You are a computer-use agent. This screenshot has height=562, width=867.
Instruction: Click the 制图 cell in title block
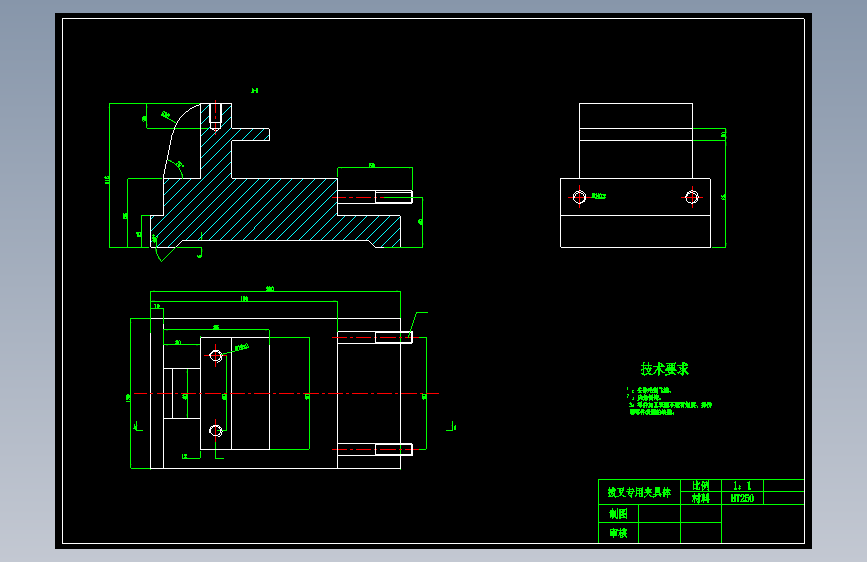(618, 514)
